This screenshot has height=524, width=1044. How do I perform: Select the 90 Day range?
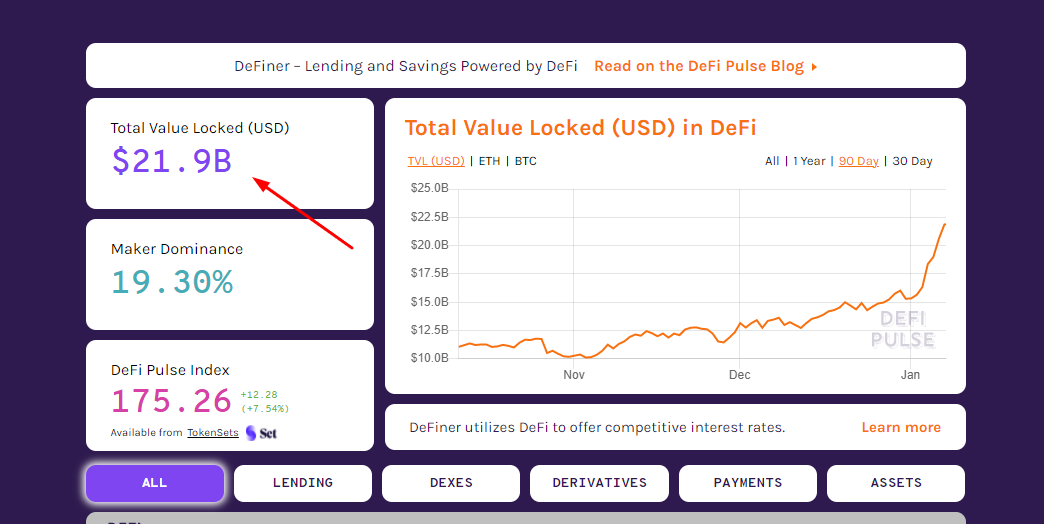[x=859, y=161]
